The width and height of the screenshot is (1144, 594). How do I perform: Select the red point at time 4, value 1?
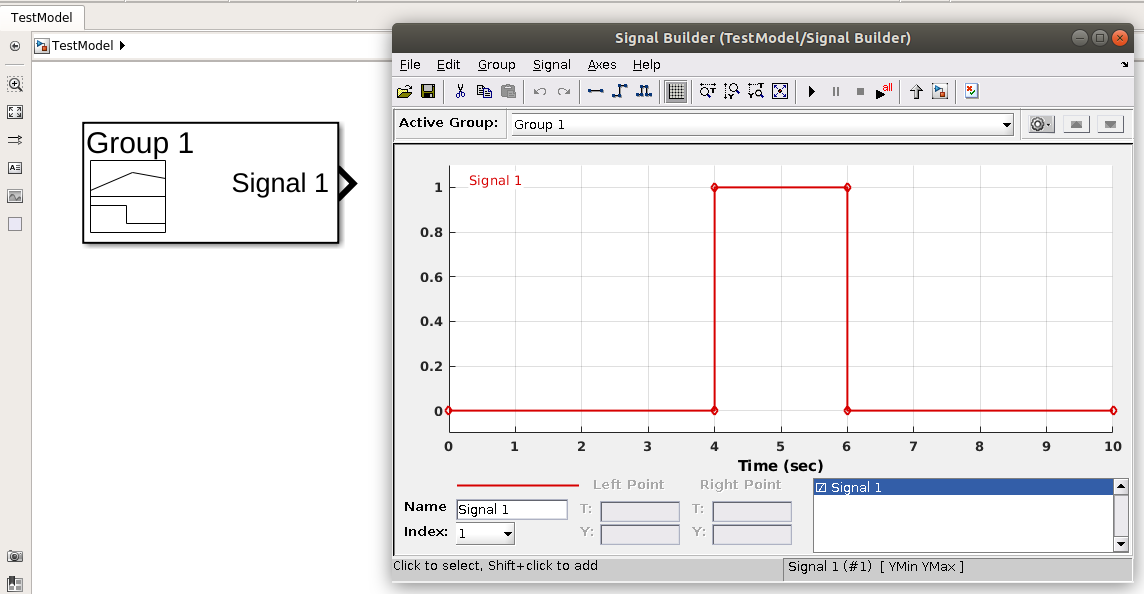click(x=714, y=188)
